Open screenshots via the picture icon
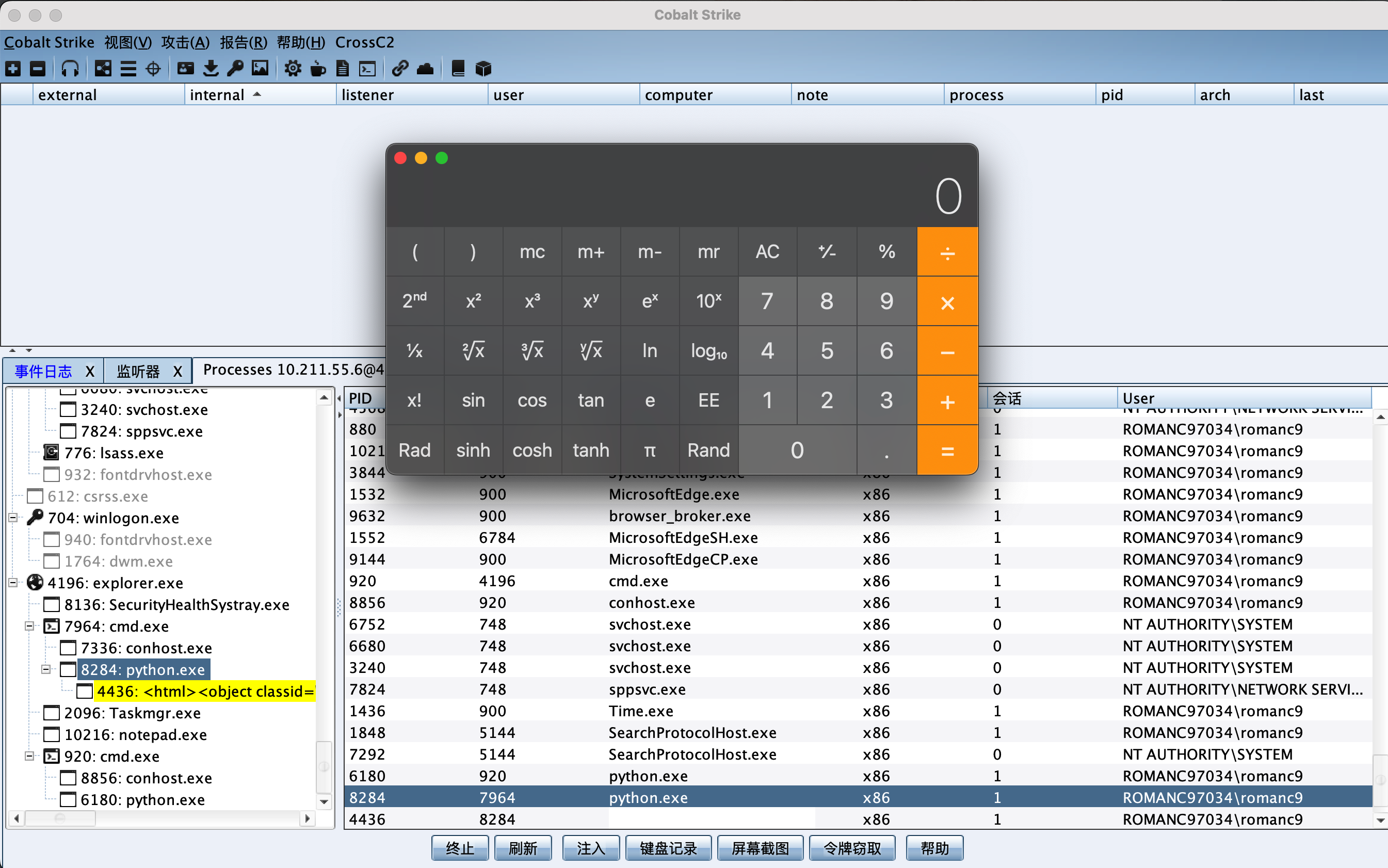 click(260, 69)
